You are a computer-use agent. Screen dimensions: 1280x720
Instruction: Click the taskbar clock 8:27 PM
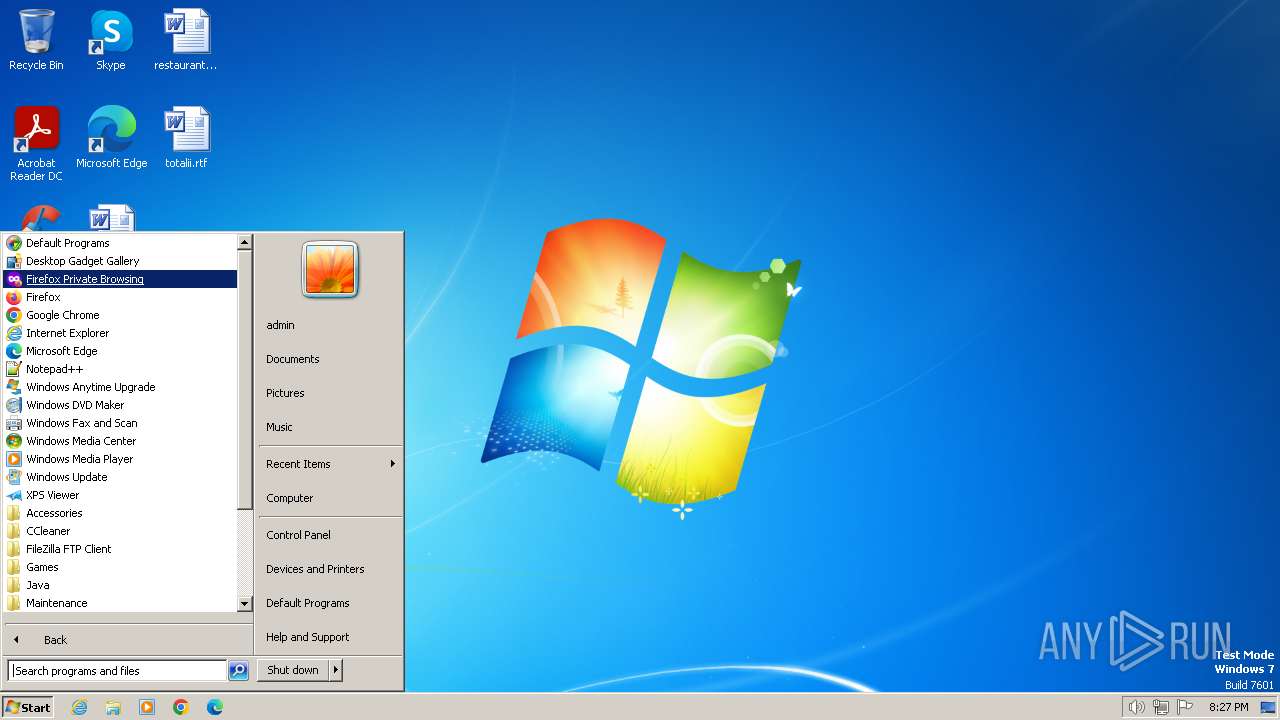pyautogui.click(x=1228, y=707)
